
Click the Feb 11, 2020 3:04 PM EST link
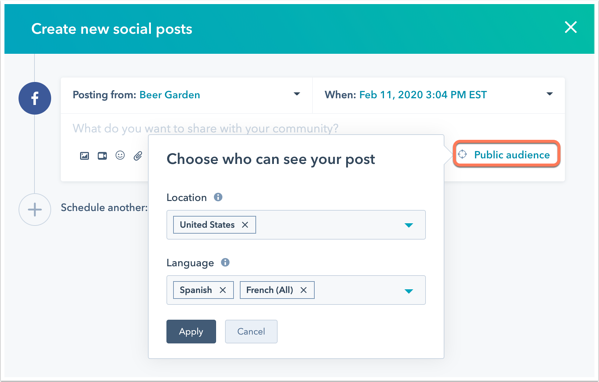pyautogui.click(x=423, y=95)
